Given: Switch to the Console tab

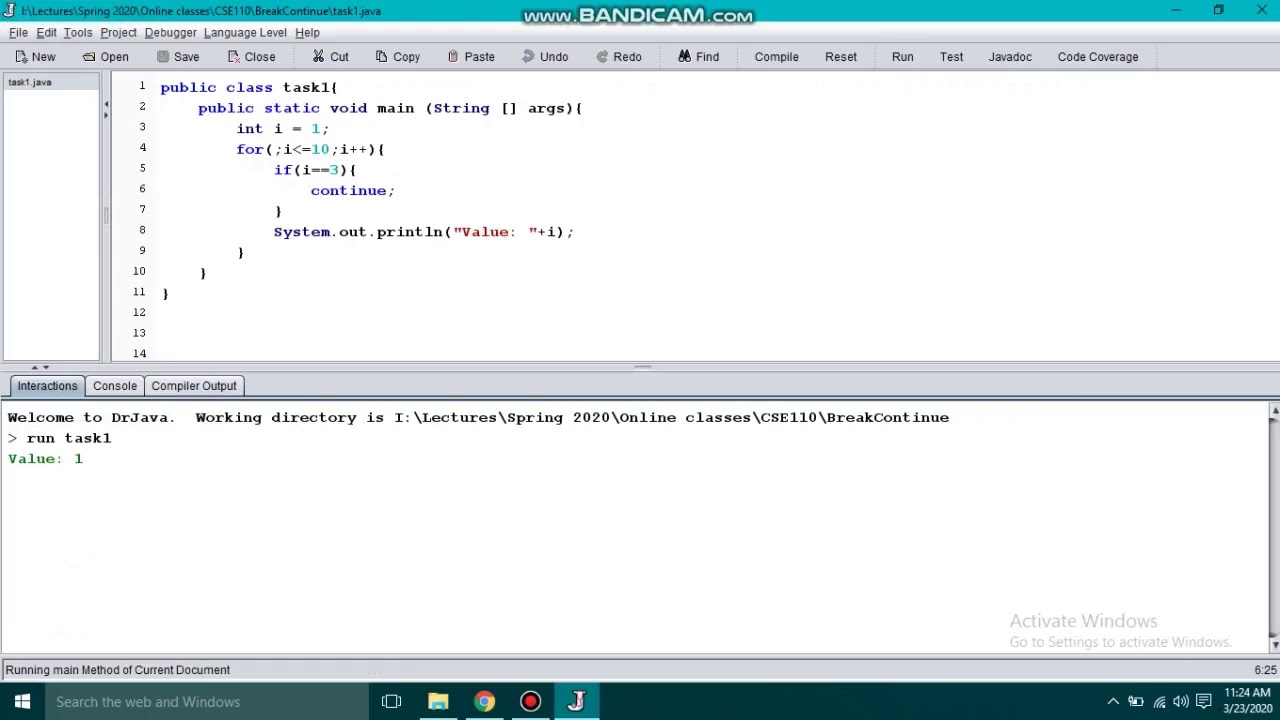Looking at the screenshot, I should pyautogui.click(x=115, y=386).
